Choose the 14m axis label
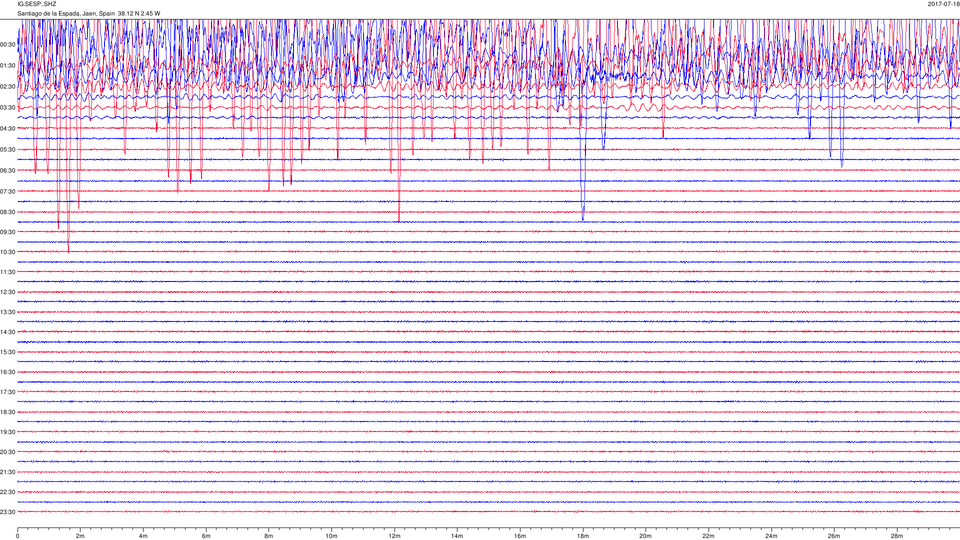Viewport: 960px width, 540px height. pos(457,536)
